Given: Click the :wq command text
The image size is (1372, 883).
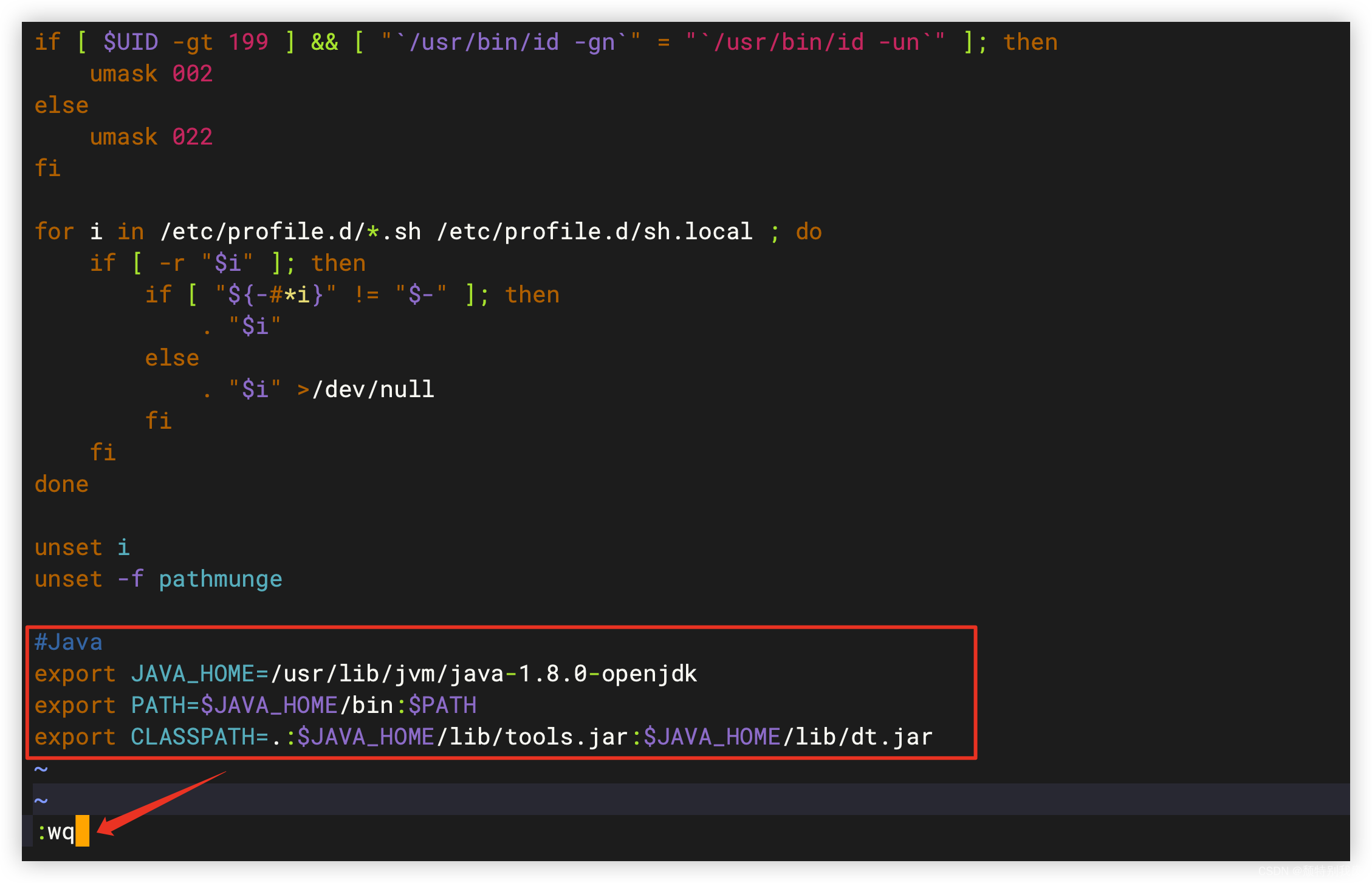Looking at the screenshot, I should pos(56,831).
